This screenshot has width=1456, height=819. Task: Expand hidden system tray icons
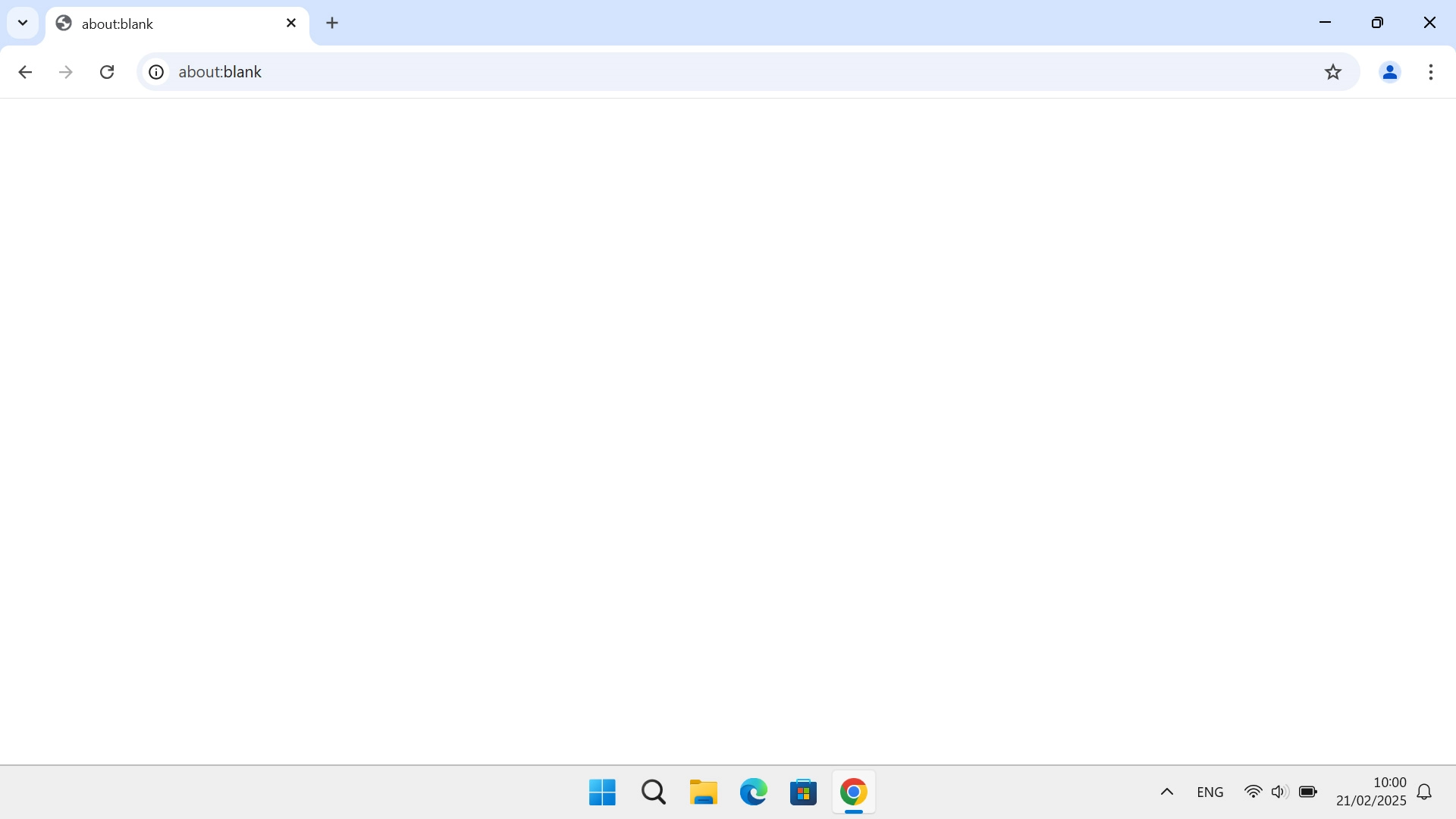pos(1166,792)
